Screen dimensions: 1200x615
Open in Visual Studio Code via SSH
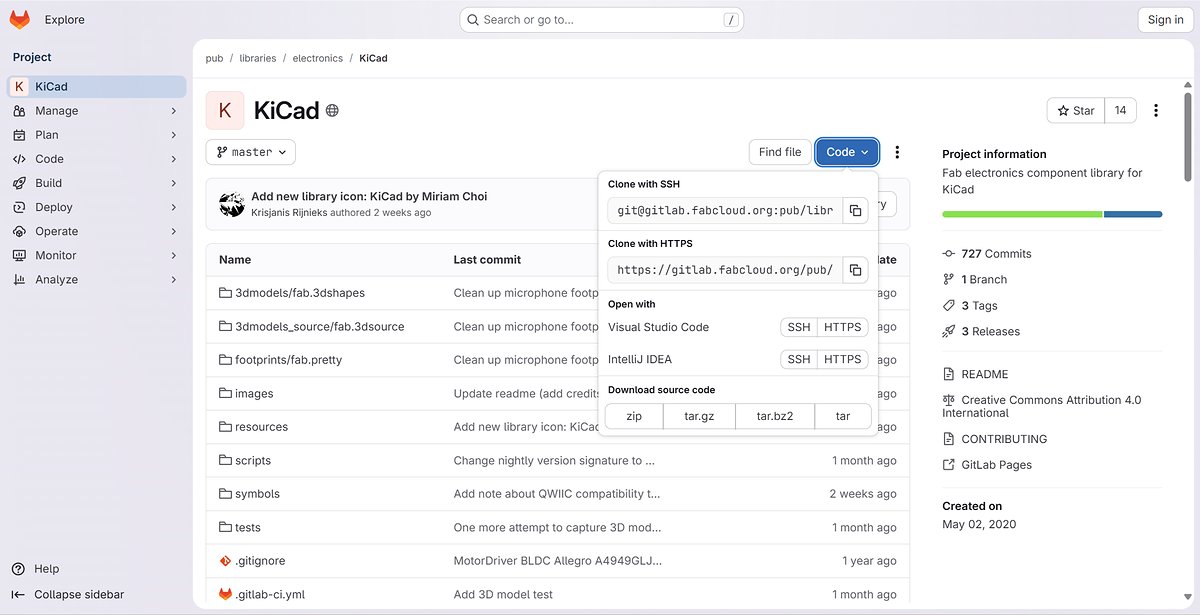click(798, 327)
